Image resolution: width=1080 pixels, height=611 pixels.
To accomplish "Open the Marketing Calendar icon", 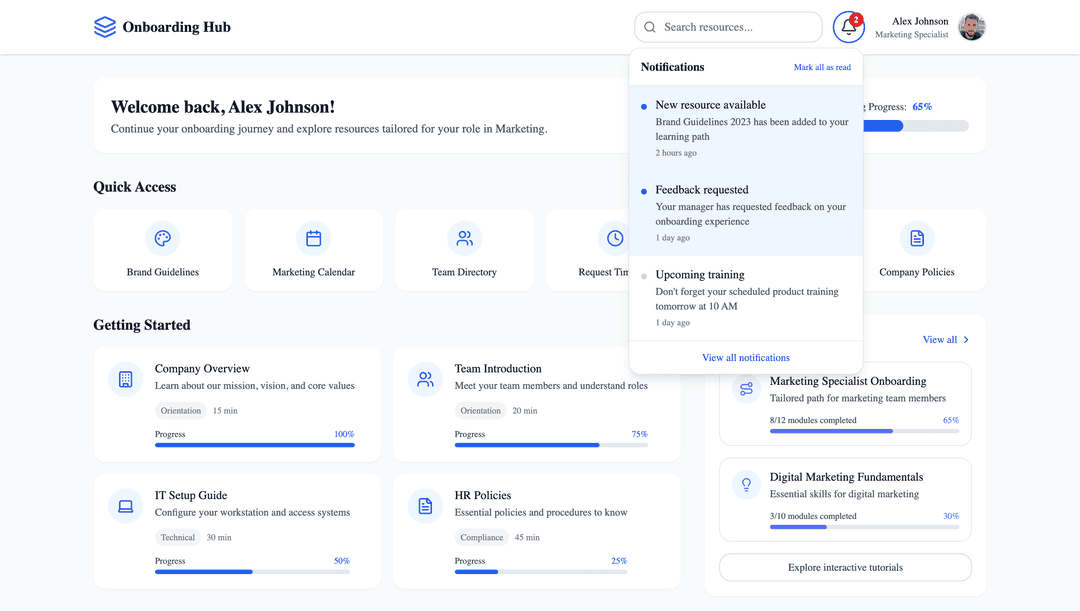I will pos(313,238).
